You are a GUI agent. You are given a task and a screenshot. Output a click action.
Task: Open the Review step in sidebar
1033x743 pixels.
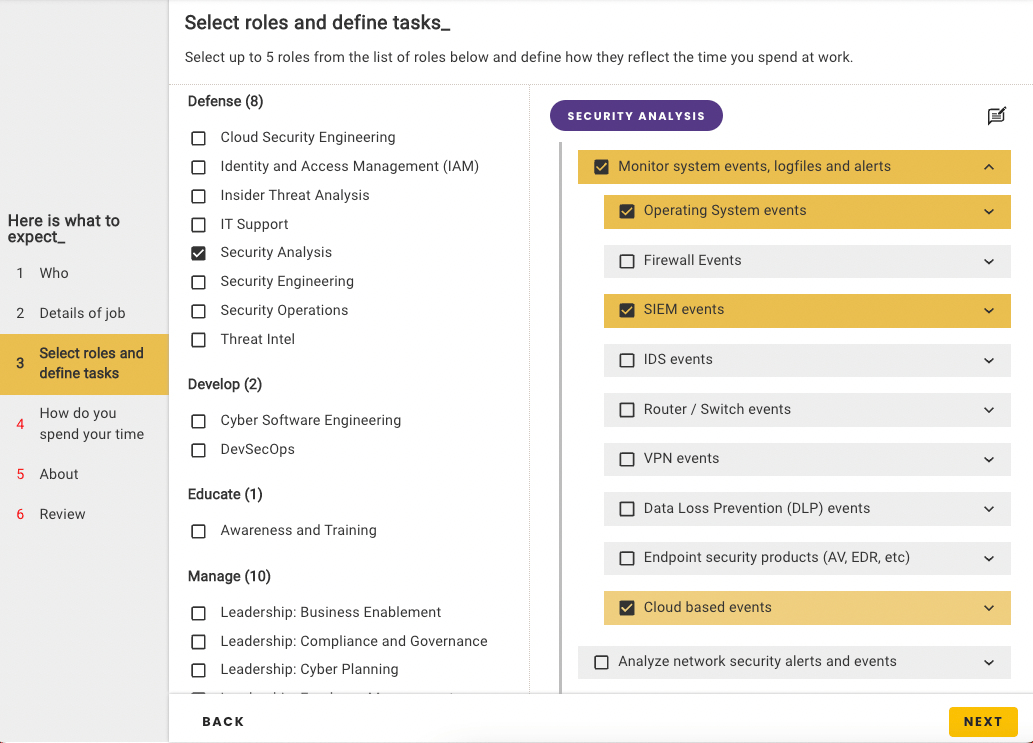(62, 514)
